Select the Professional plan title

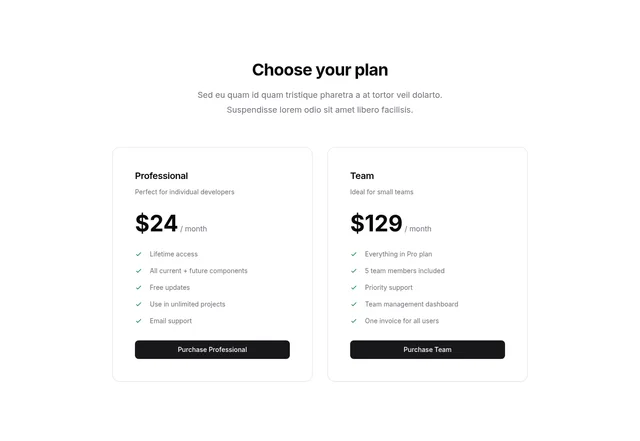[161, 176]
